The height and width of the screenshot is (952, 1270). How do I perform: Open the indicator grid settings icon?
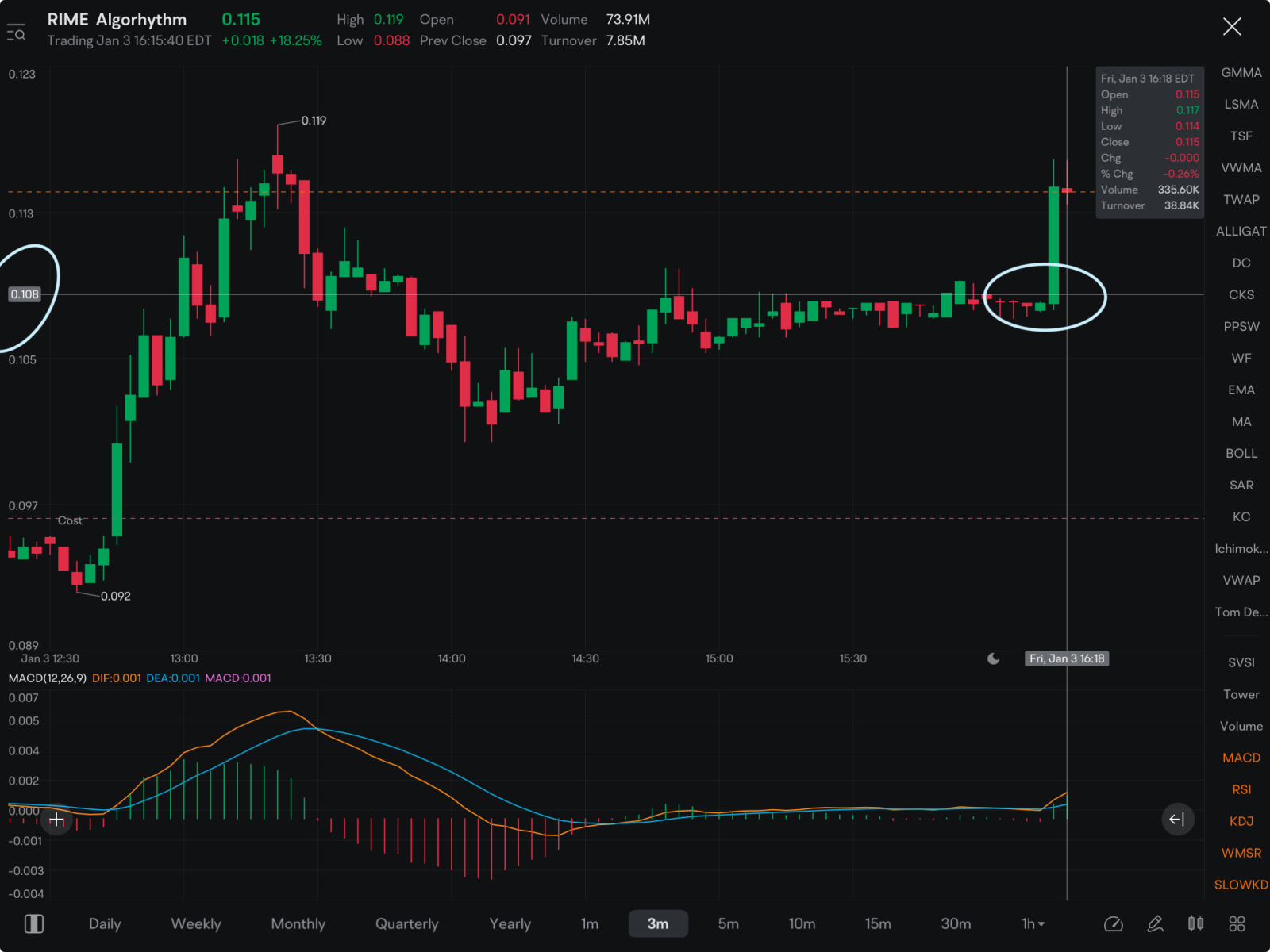pyautogui.click(x=1237, y=923)
